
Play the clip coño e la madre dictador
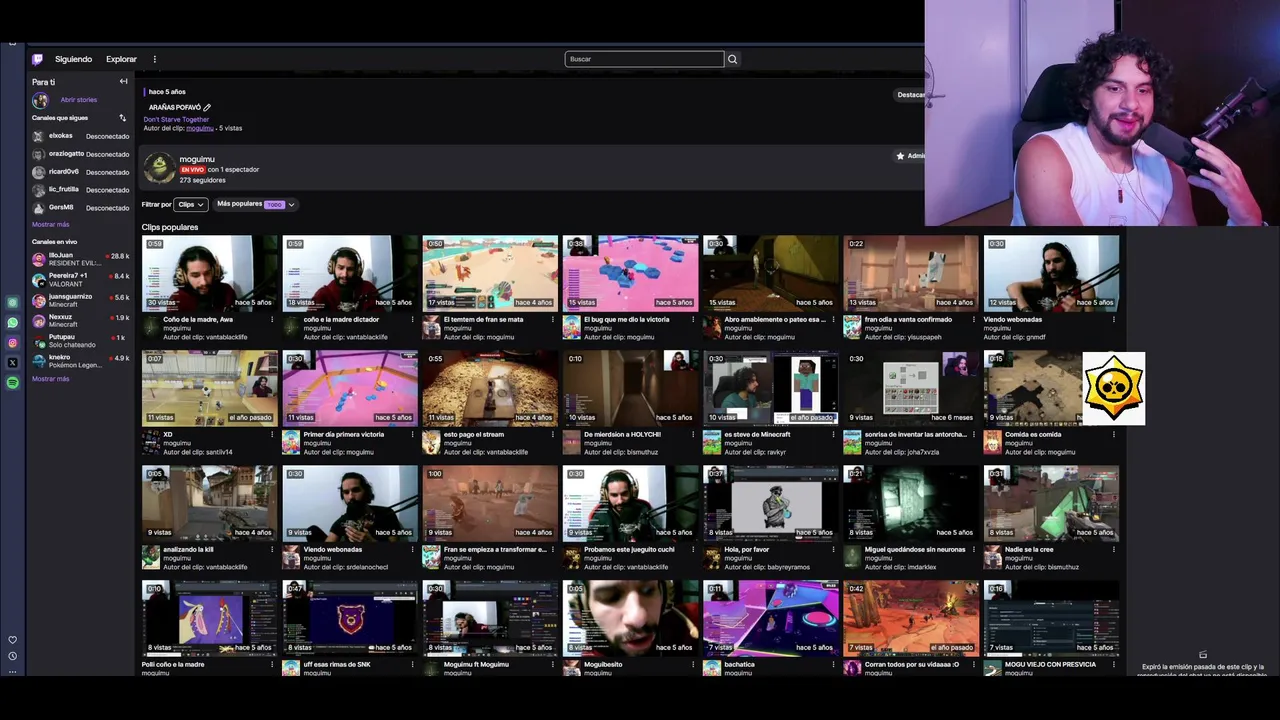tap(349, 273)
